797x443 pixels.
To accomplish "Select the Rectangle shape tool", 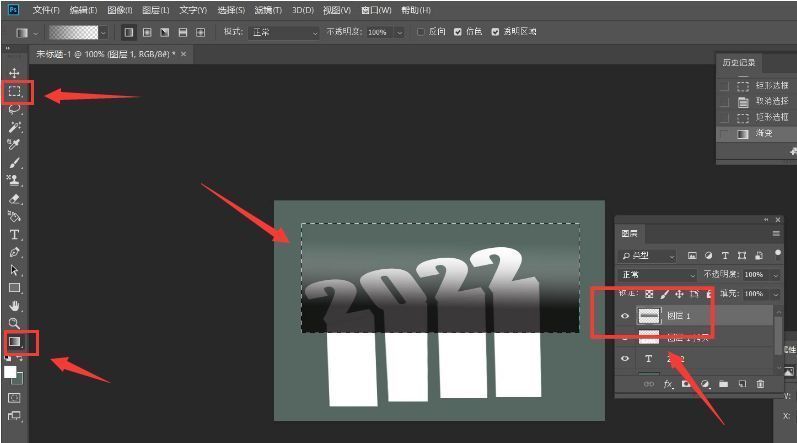I will click(x=14, y=288).
